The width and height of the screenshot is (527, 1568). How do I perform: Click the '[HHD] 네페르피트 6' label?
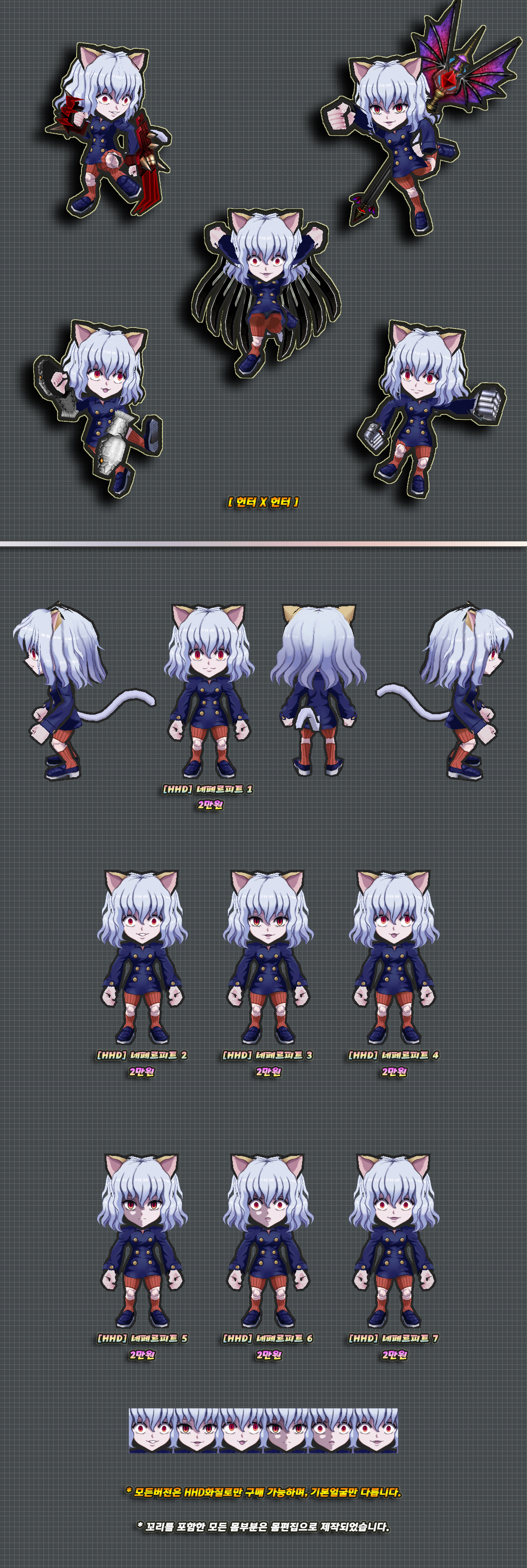[268, 1339]
